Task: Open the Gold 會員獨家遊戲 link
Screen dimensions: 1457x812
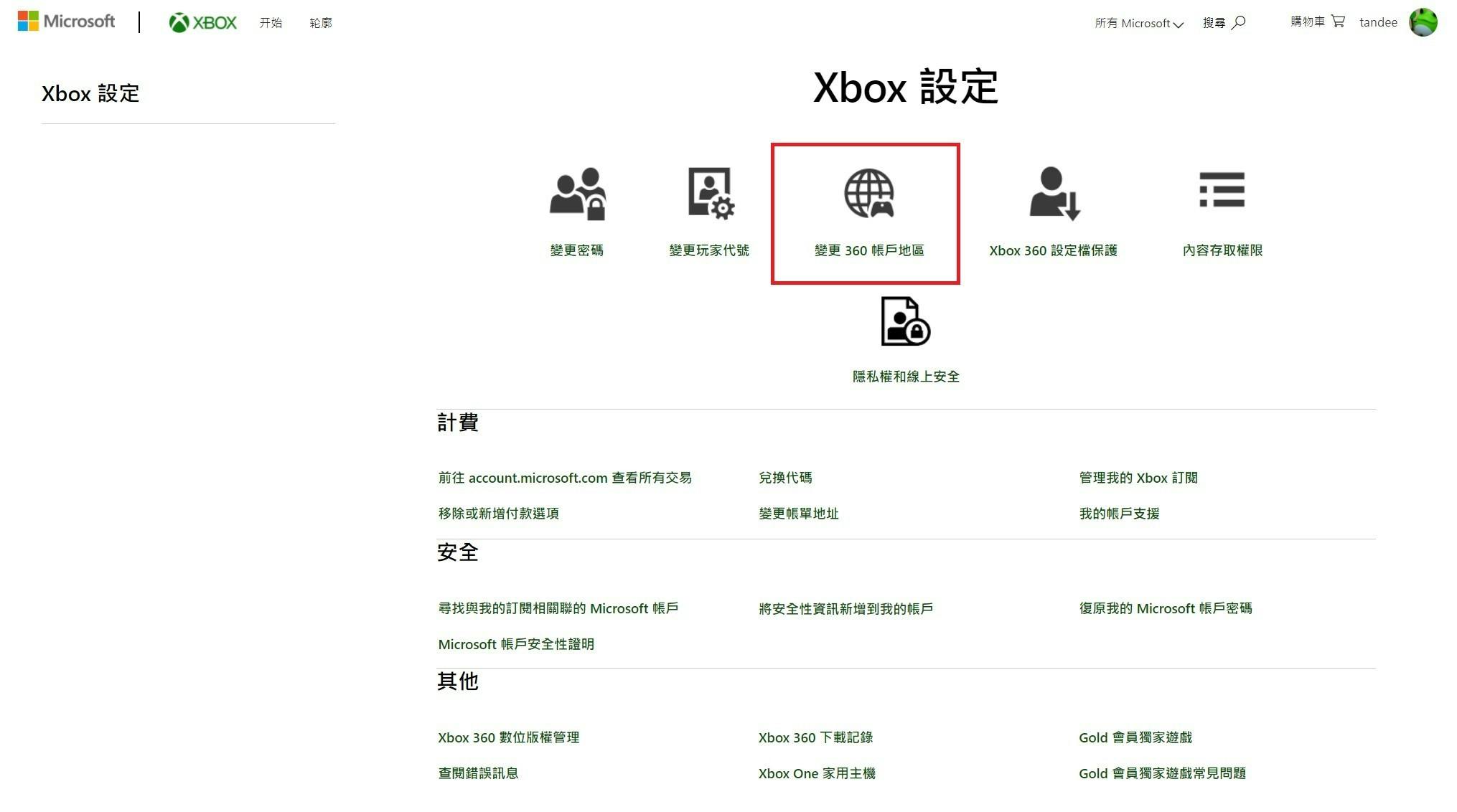Action: tap(1135, 737)
